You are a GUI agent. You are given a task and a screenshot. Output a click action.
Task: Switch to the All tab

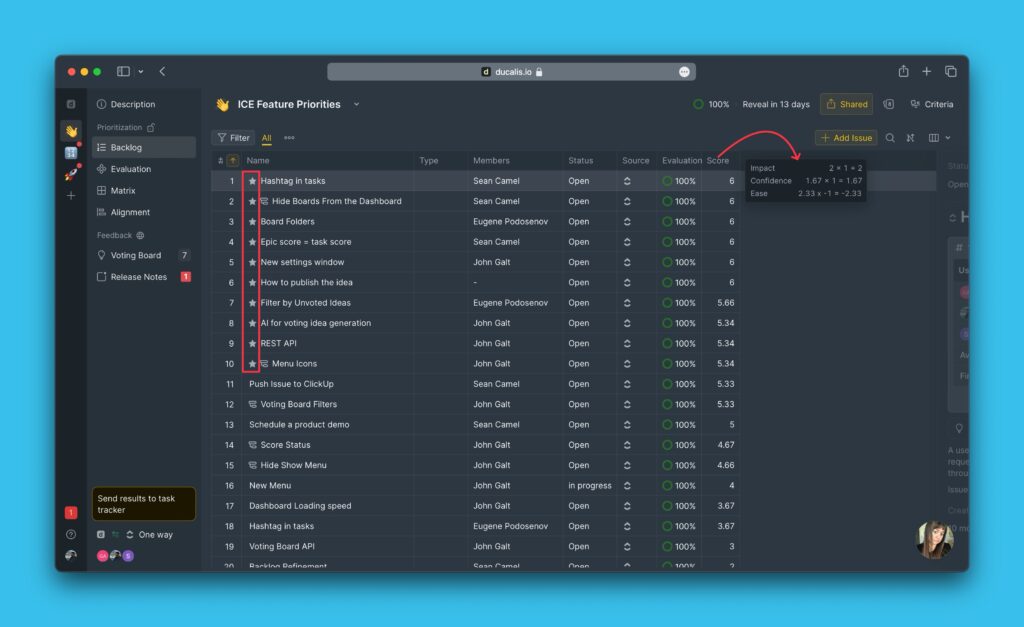266,137
